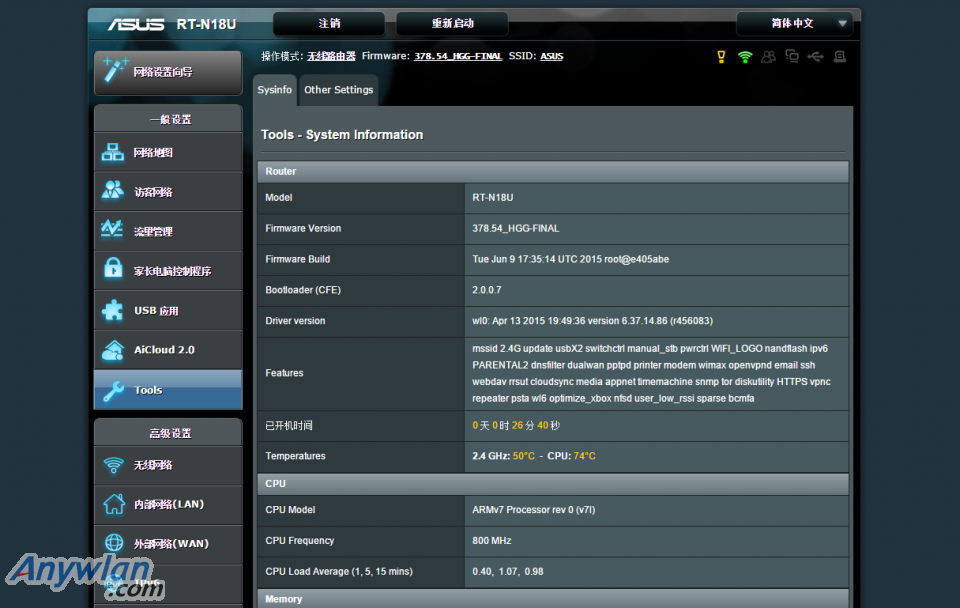Click the Firmware Version value in table
The height and width of the screenshot is (608, 960).
(516, 228)
